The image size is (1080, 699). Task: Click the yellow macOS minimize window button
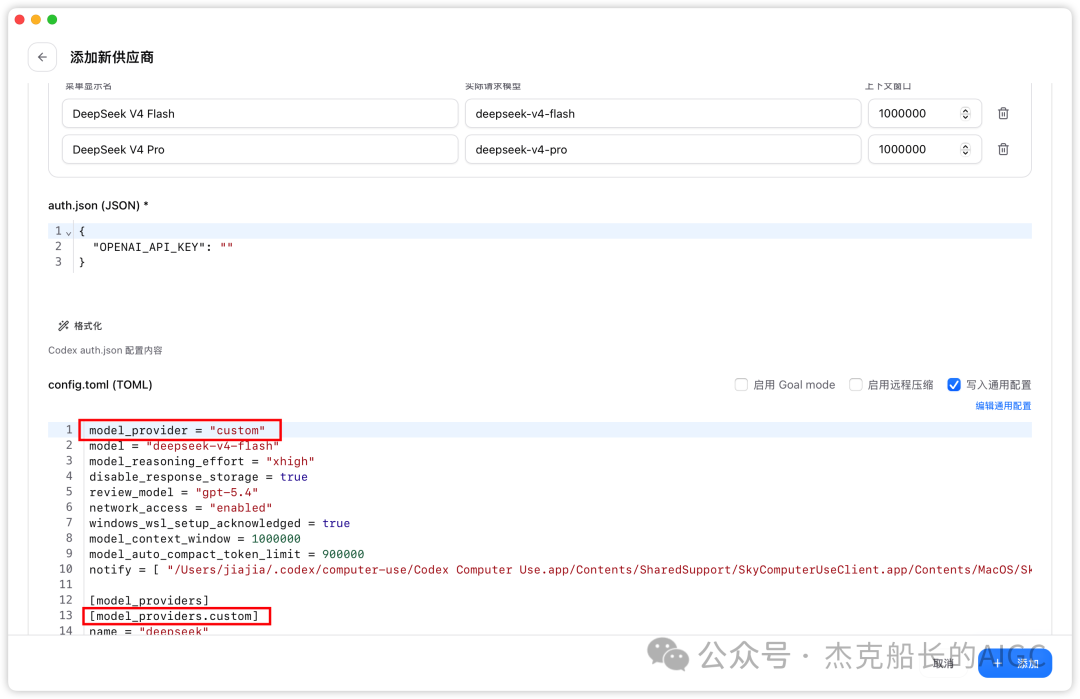(36, 19)
